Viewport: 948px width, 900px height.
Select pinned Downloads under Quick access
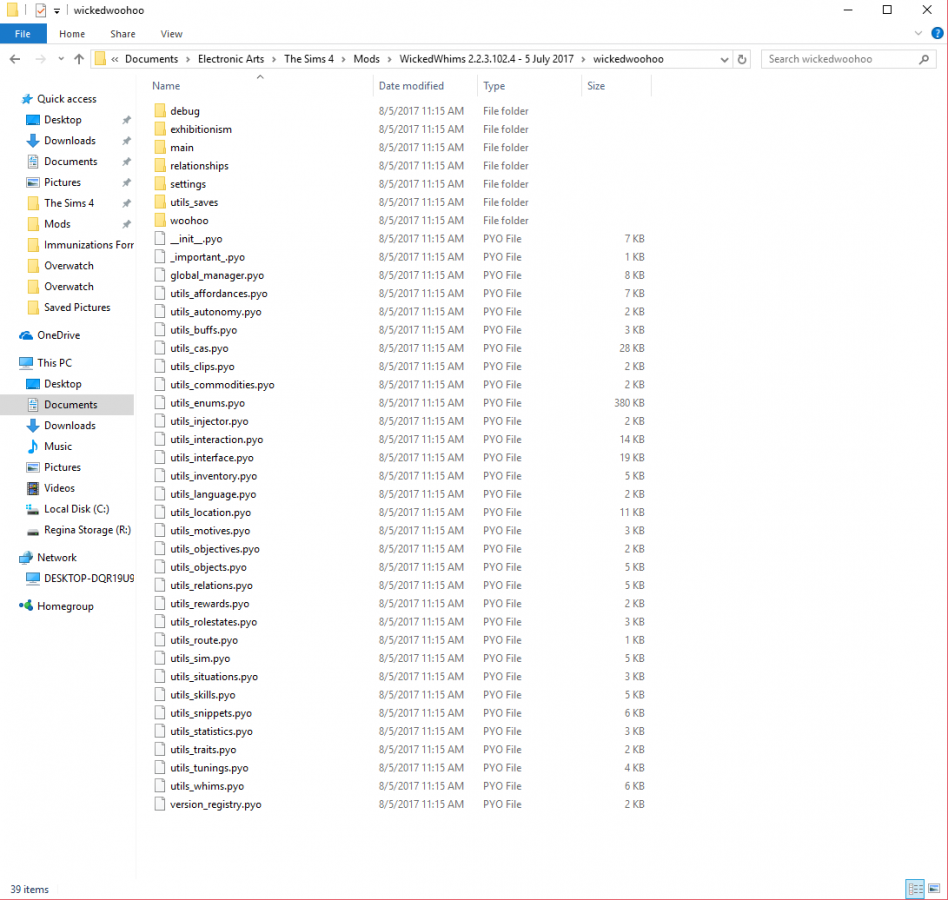pyautogui.click(x=70, y=140)
